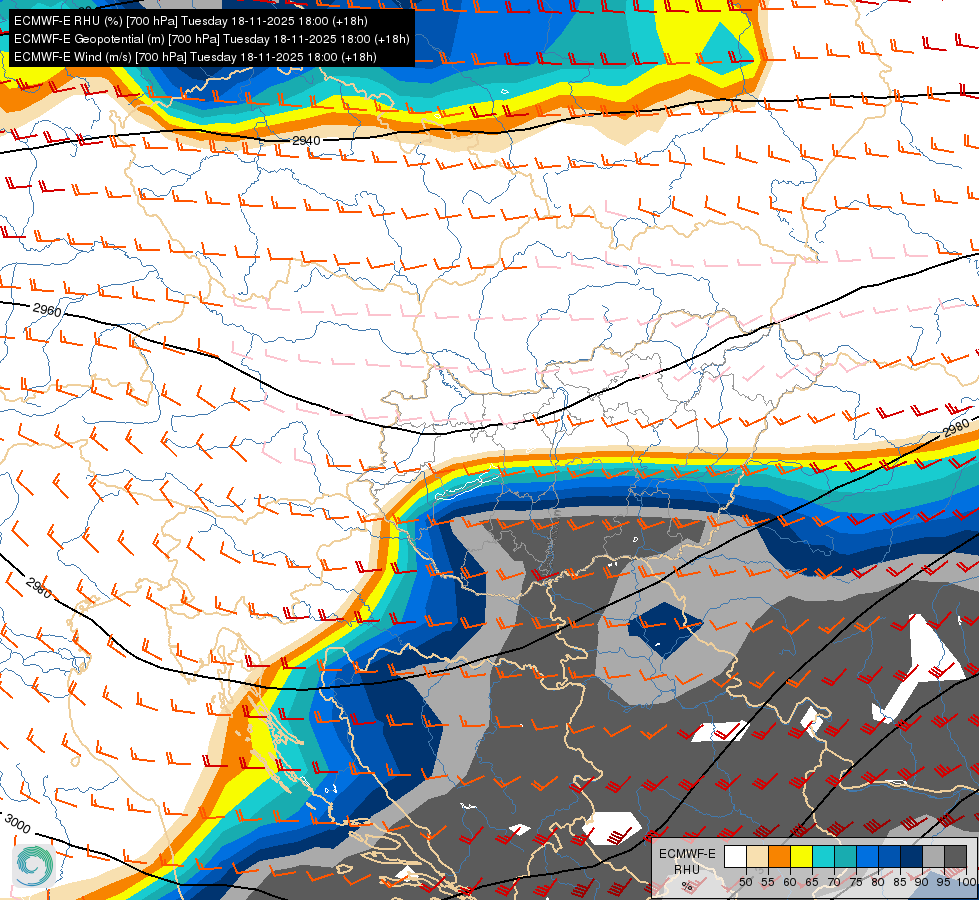Click the 65 legend tick value
The height and width of the screenshot is (900, 979).
(x=812, y=882)
